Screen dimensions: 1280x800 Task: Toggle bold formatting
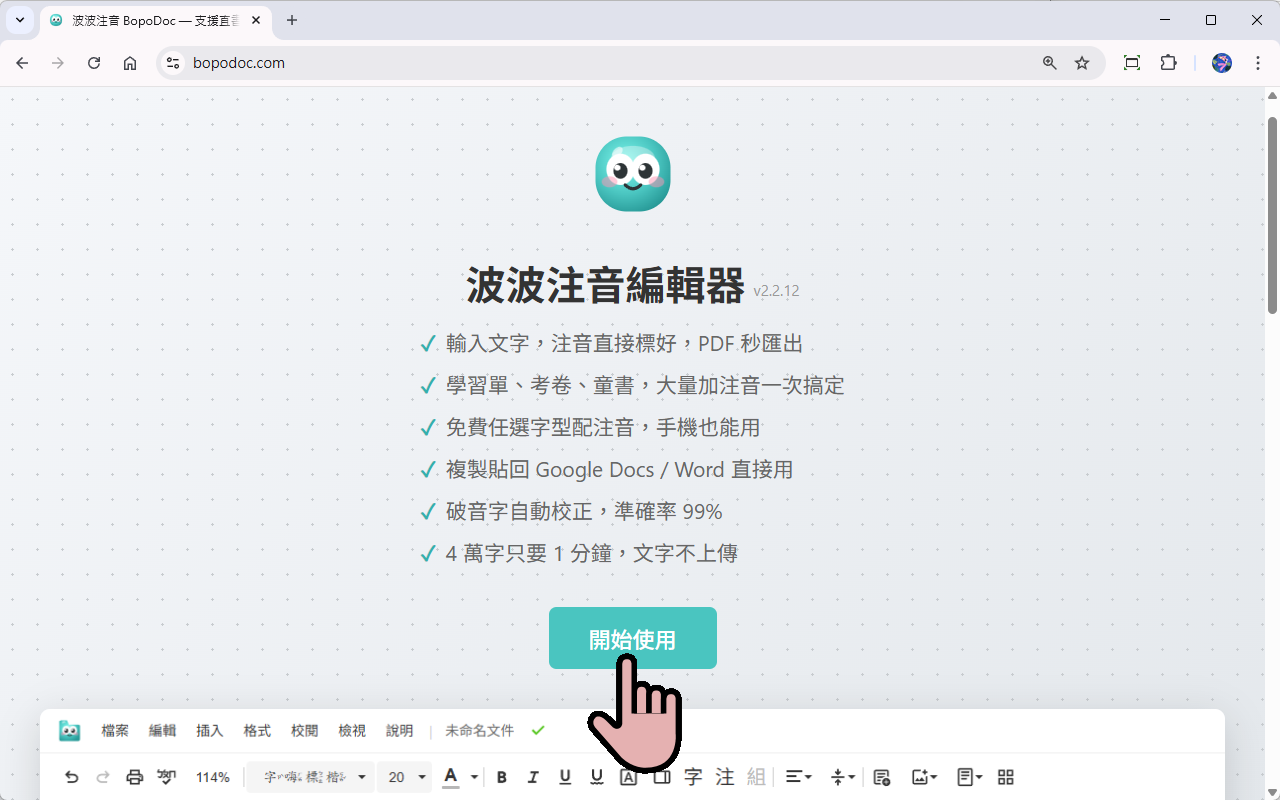tap(502, 777)
